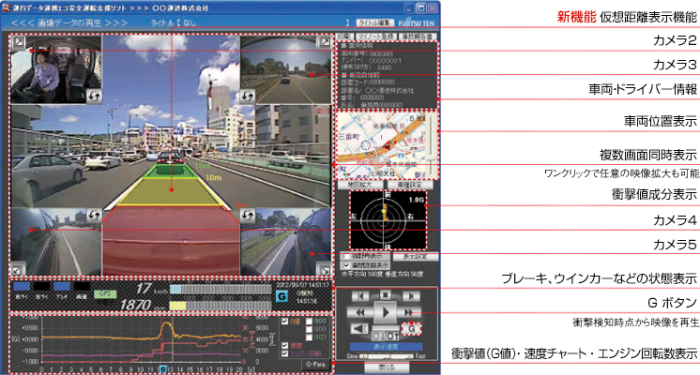Image resolution: width=700 pixels, height=375 pixels.
Task: Enlarge the top-right rear camera view
Action: (x=325, y=42)
